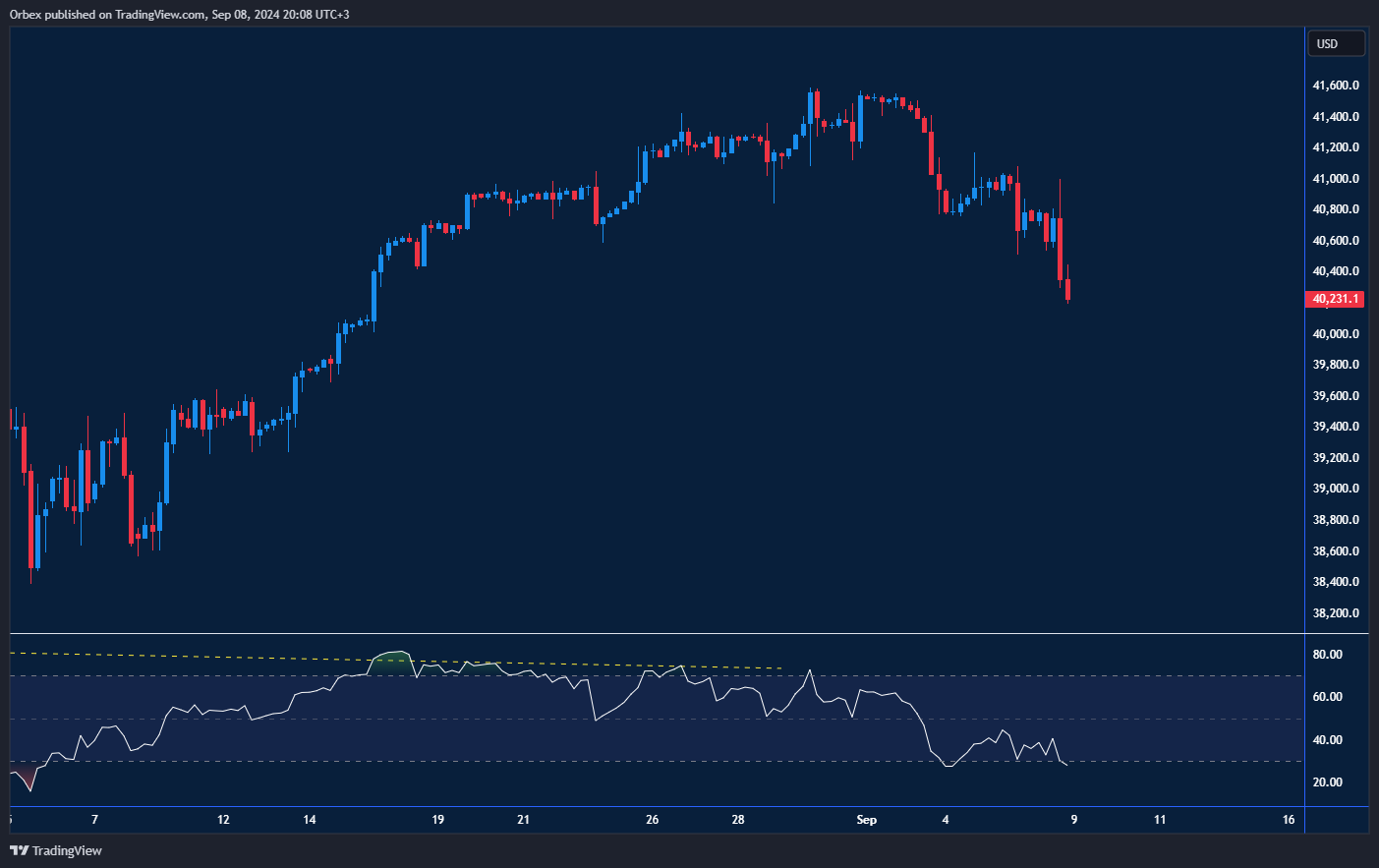Screen dimensions: 1379x868
Task: Click the TradingView logo icon
Action: (x=19, y=850)
